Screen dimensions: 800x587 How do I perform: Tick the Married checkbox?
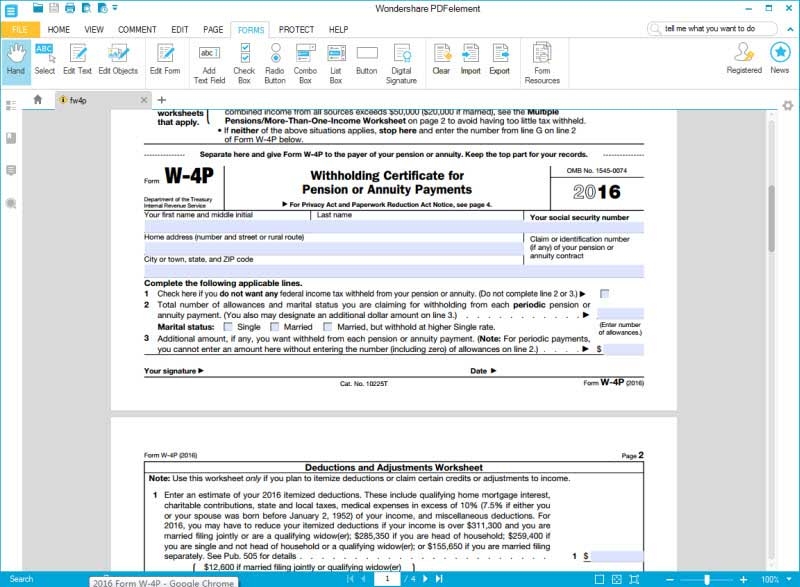point(274,327)
